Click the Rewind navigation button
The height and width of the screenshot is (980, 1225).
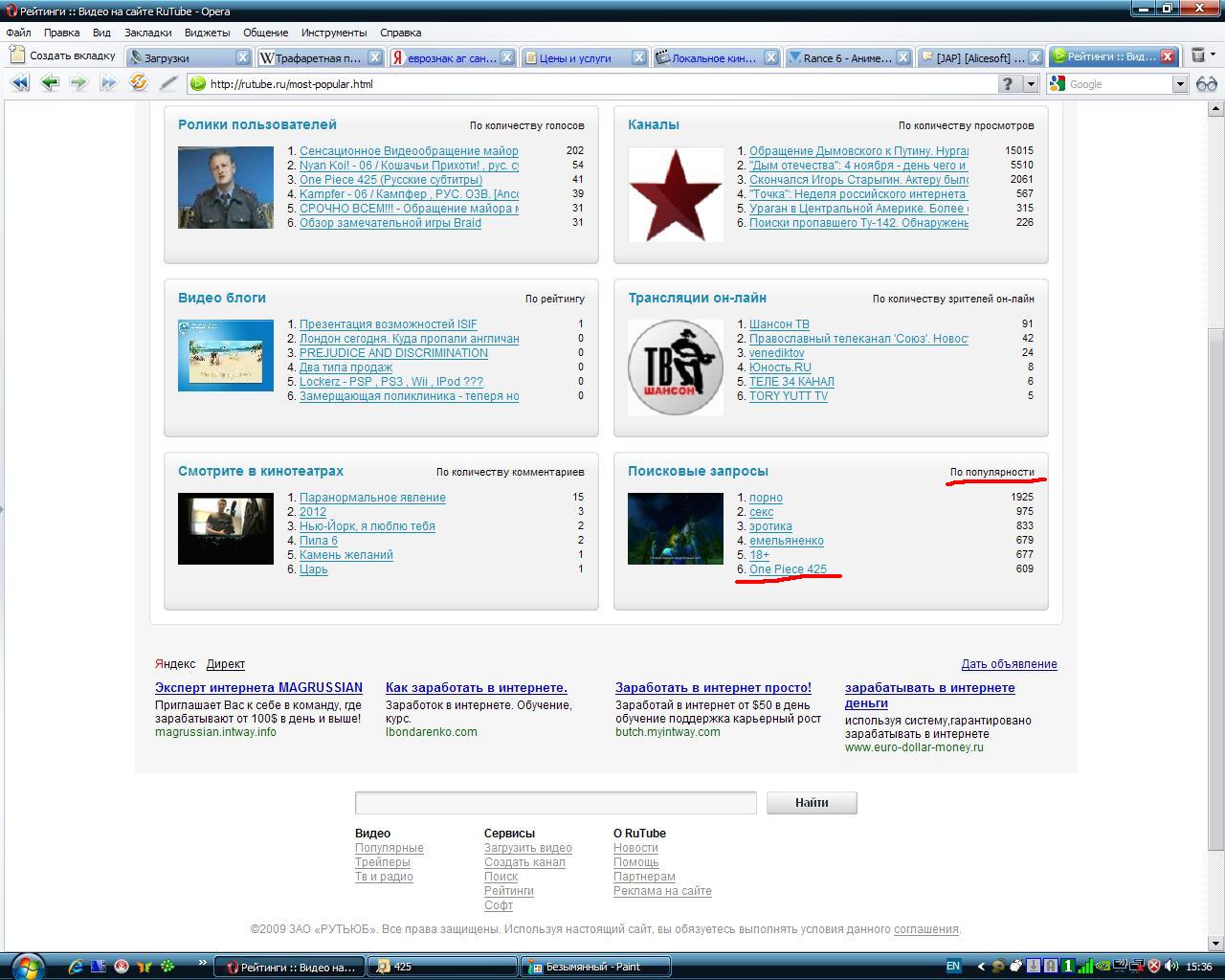(19, 83)
